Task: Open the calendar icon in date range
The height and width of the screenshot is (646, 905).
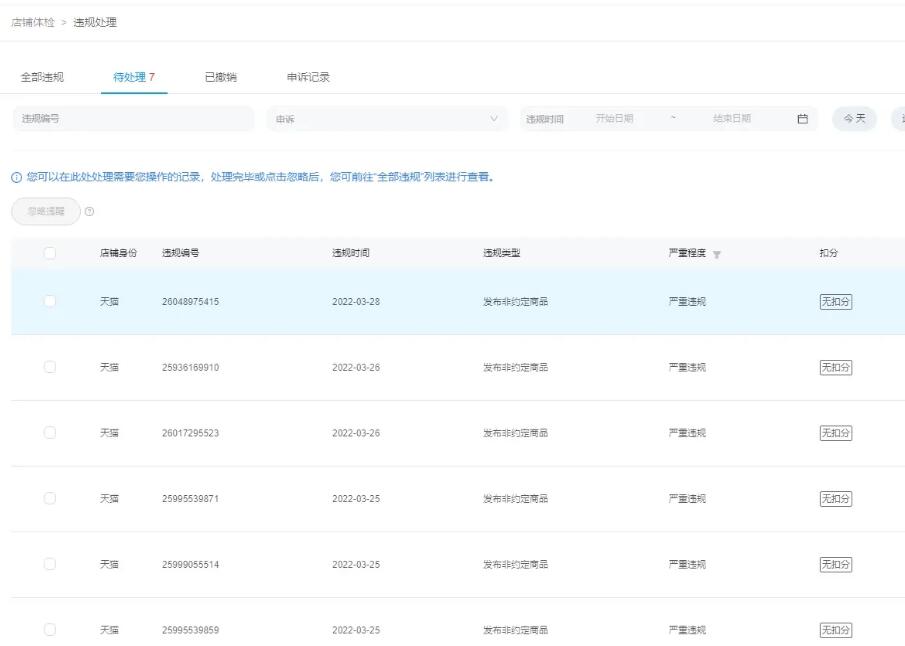Action: 802,119
